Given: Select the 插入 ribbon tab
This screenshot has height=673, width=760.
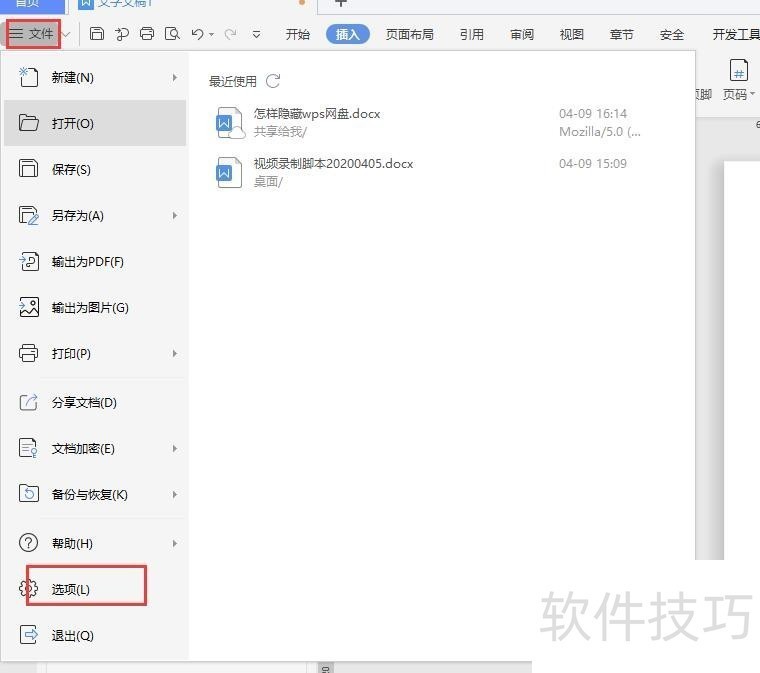Looking at the screenshot, I should (348, 34).
